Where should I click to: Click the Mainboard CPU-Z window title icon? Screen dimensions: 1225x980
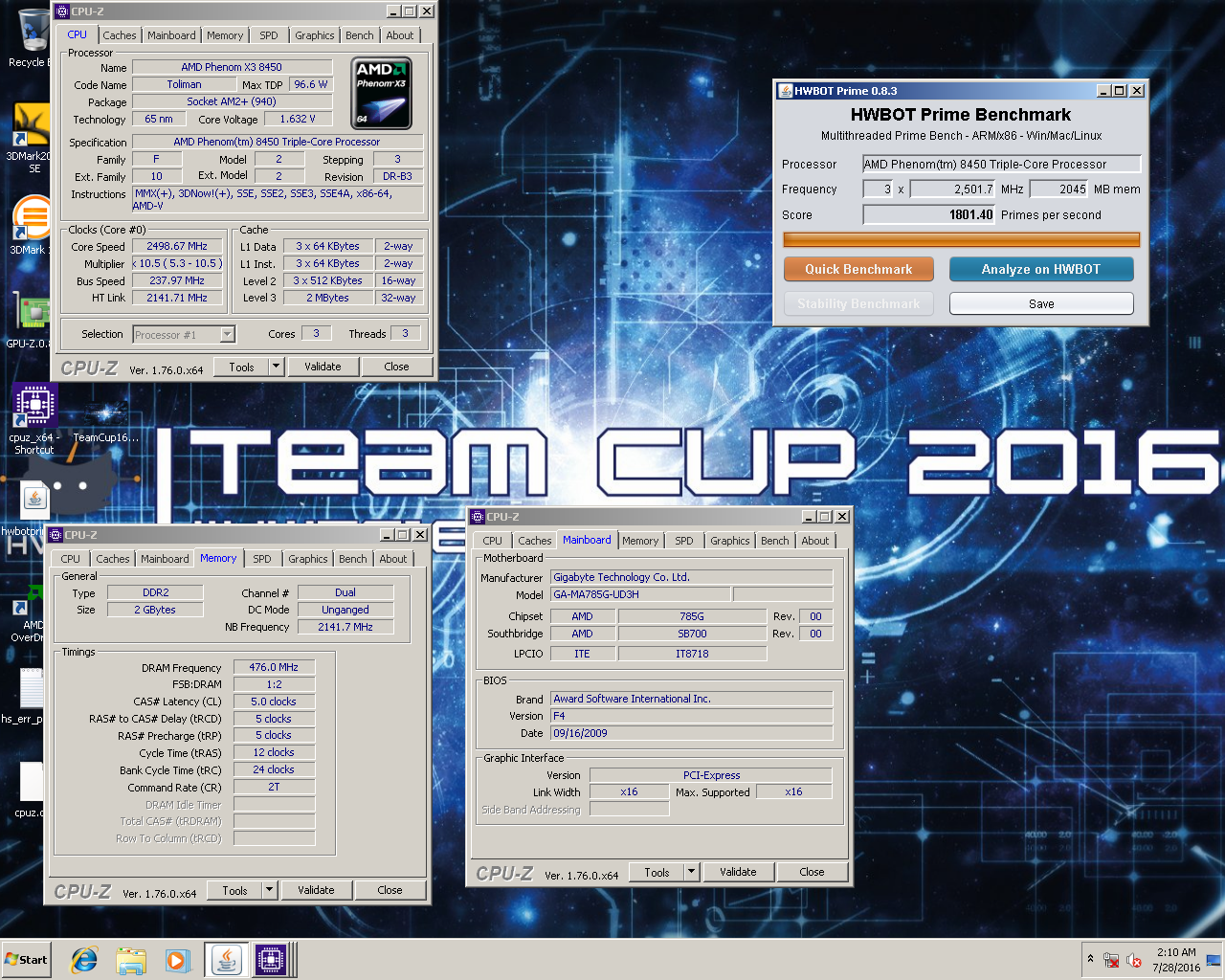pyautogui.click(x=478, y=517)
